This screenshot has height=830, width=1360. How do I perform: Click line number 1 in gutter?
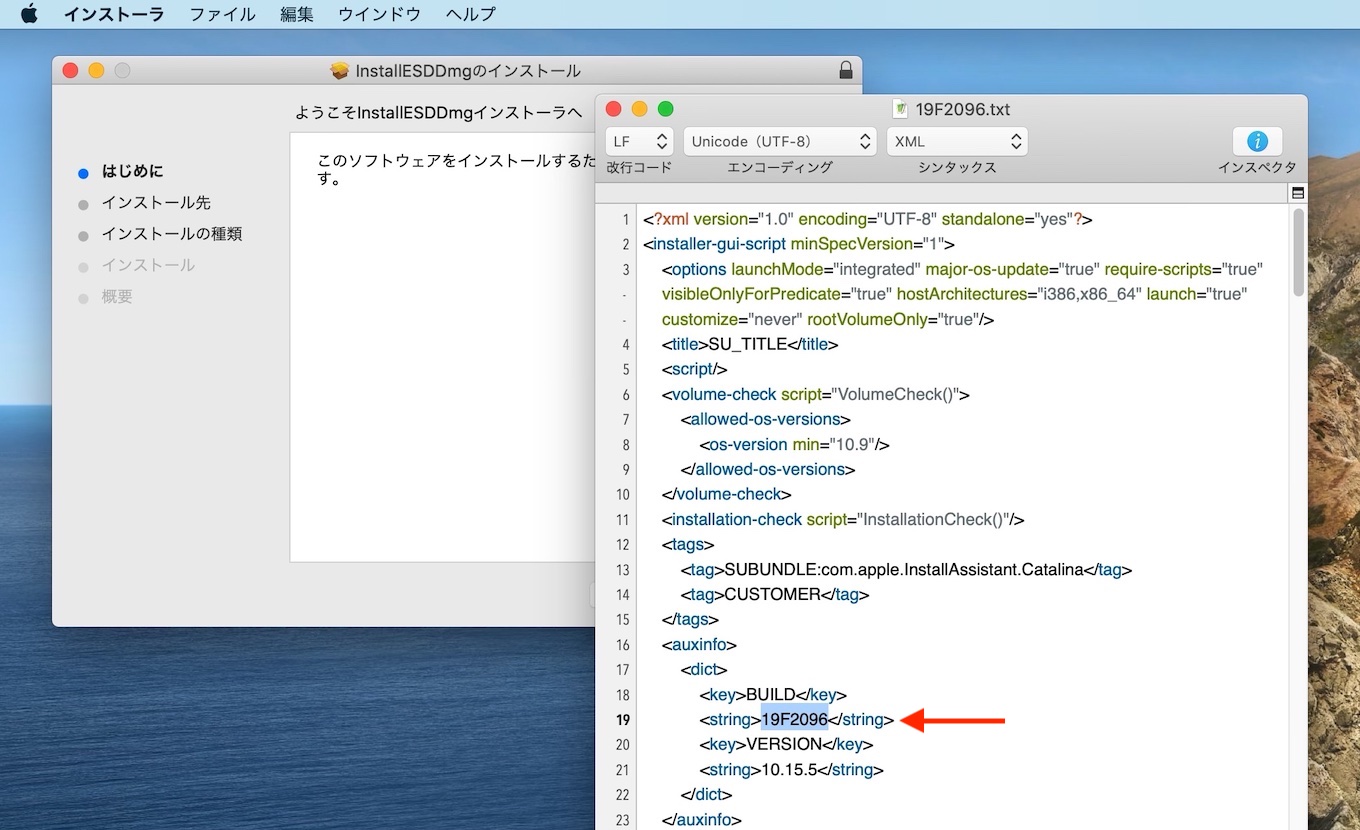point(625,220)
